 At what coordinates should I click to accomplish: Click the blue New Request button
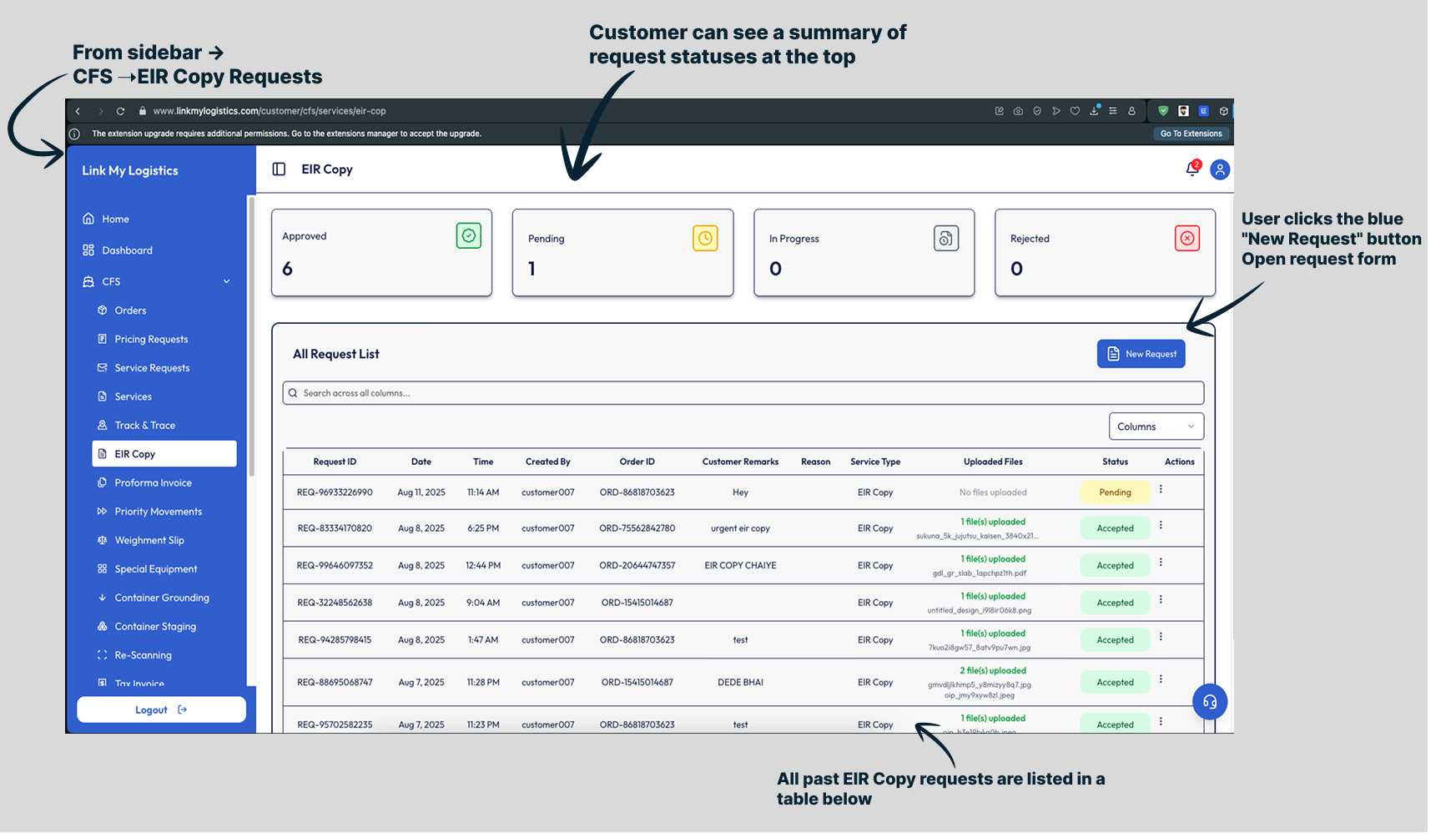click(1141, 354)
